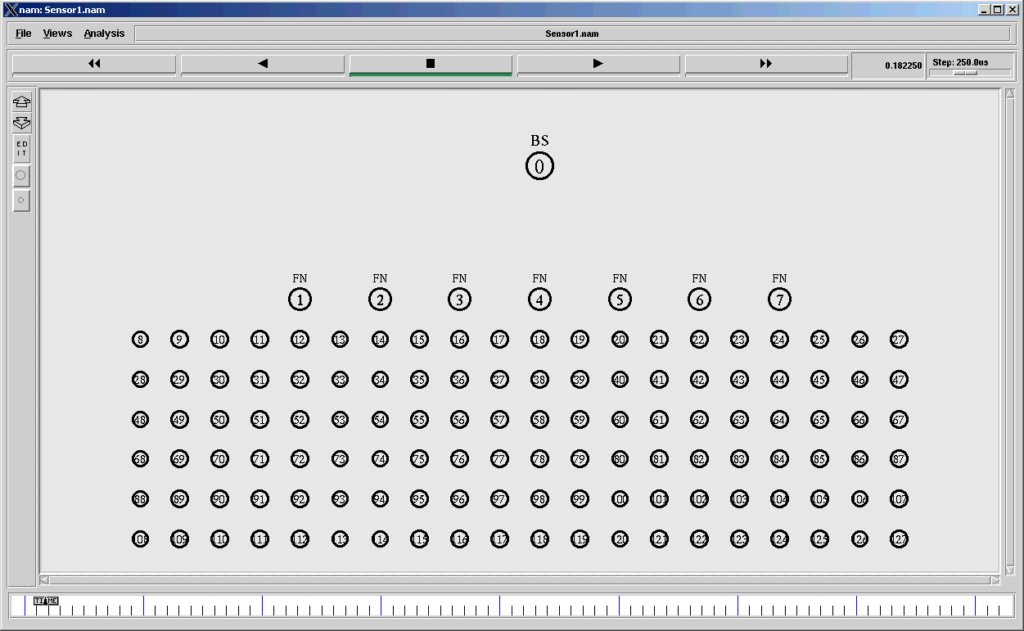
Task: Click the TIME marker on the timeline
Action: coord(46,600)
